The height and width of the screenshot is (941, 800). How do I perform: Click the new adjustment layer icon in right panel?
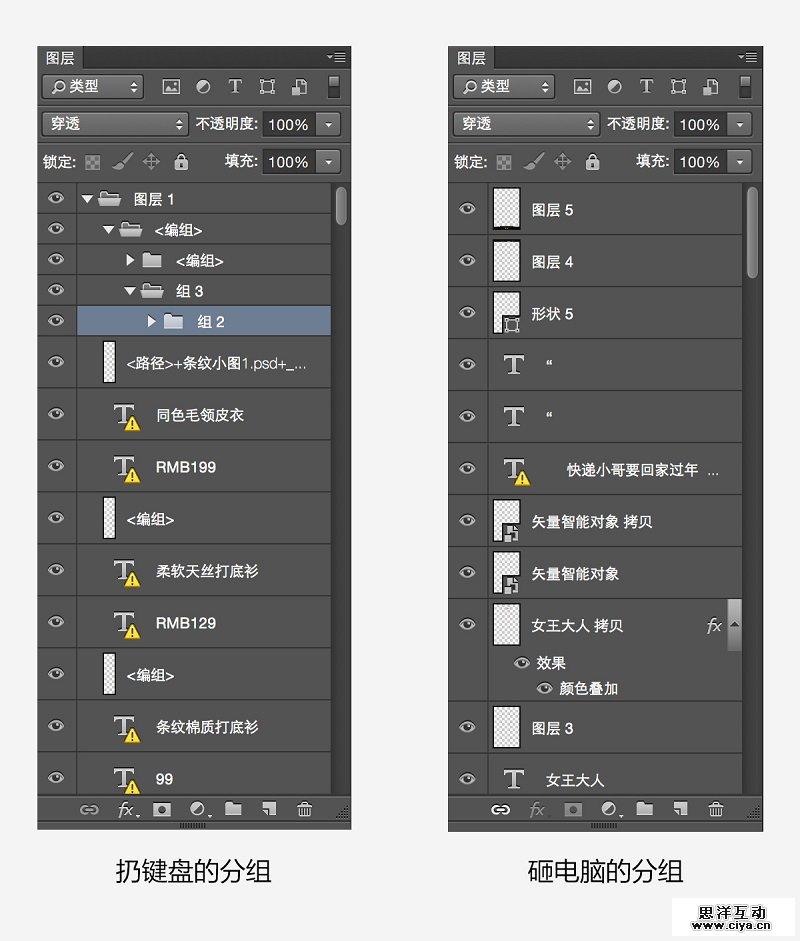pyautogui.click(x=608, y=810)
